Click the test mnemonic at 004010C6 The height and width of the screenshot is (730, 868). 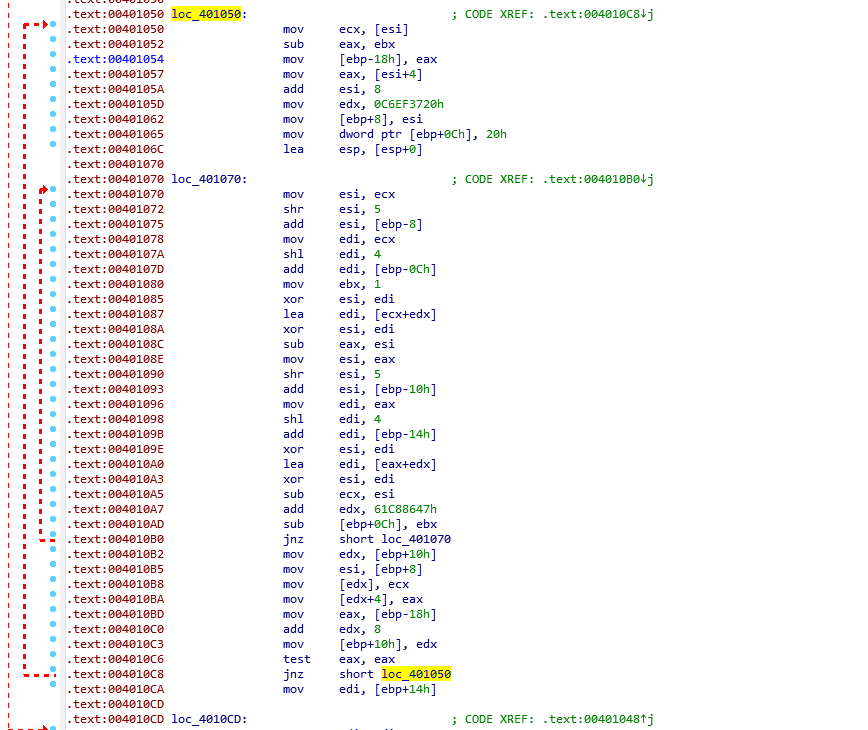point(297,659)
